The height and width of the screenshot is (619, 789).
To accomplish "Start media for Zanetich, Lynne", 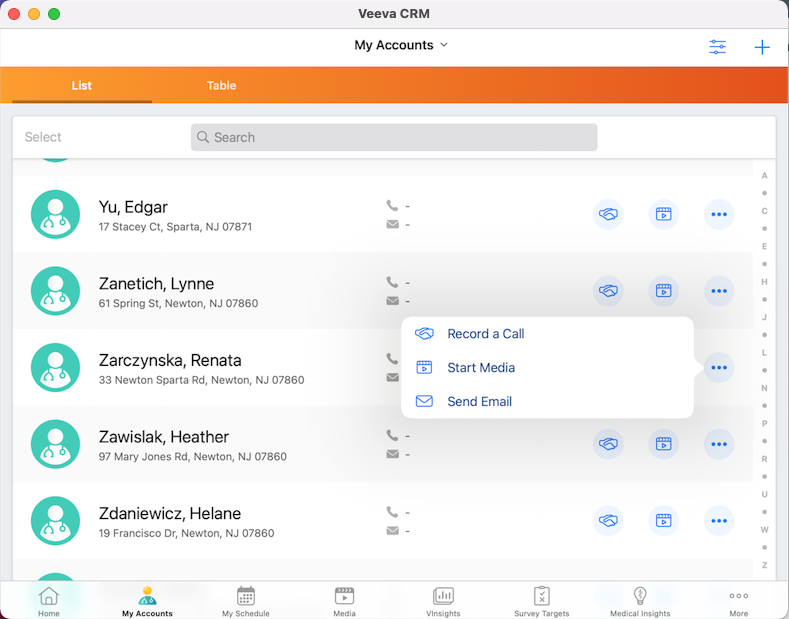I will 662,291.
